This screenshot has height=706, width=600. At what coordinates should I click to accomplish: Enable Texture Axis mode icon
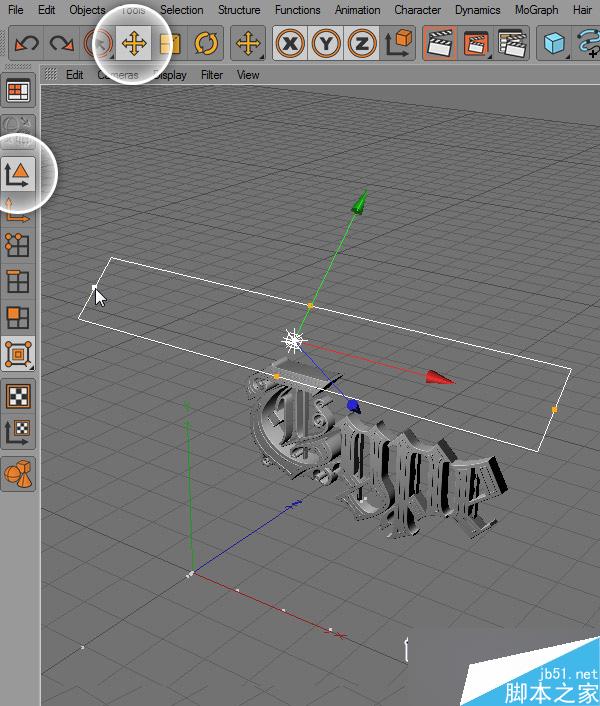pos(18,432)
